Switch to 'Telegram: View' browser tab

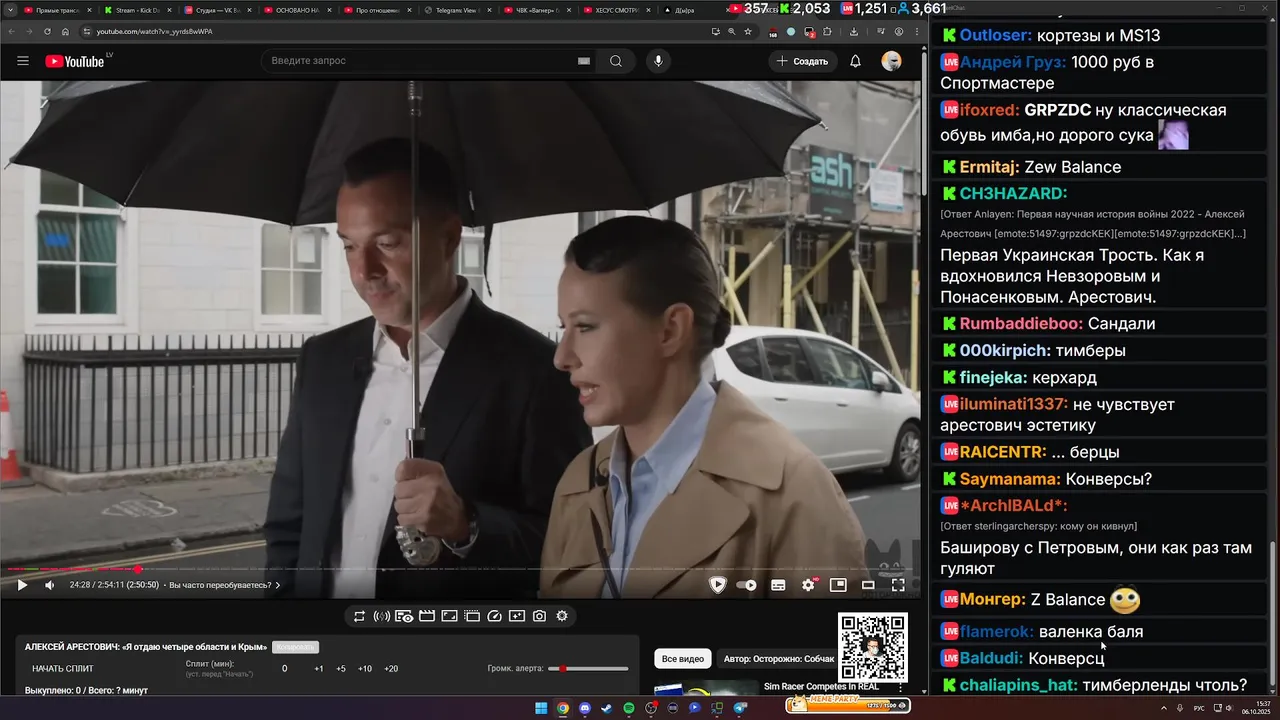click(x=456, y=10)
